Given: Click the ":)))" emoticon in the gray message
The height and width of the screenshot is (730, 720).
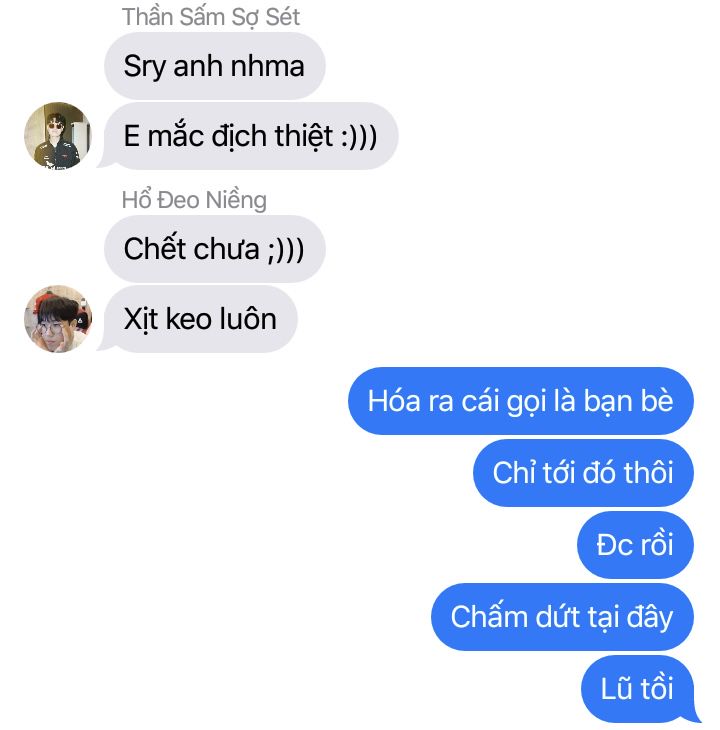Looking at the screenshot, I should coord(359,136).
